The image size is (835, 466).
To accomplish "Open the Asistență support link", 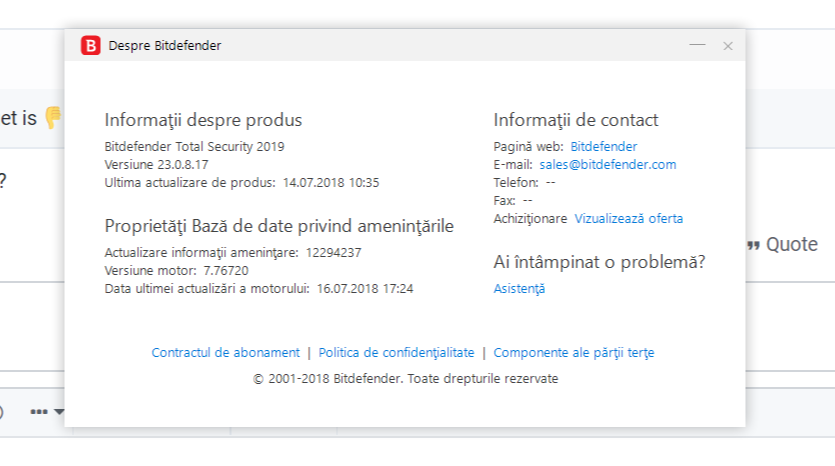I will tap(519, 289).
